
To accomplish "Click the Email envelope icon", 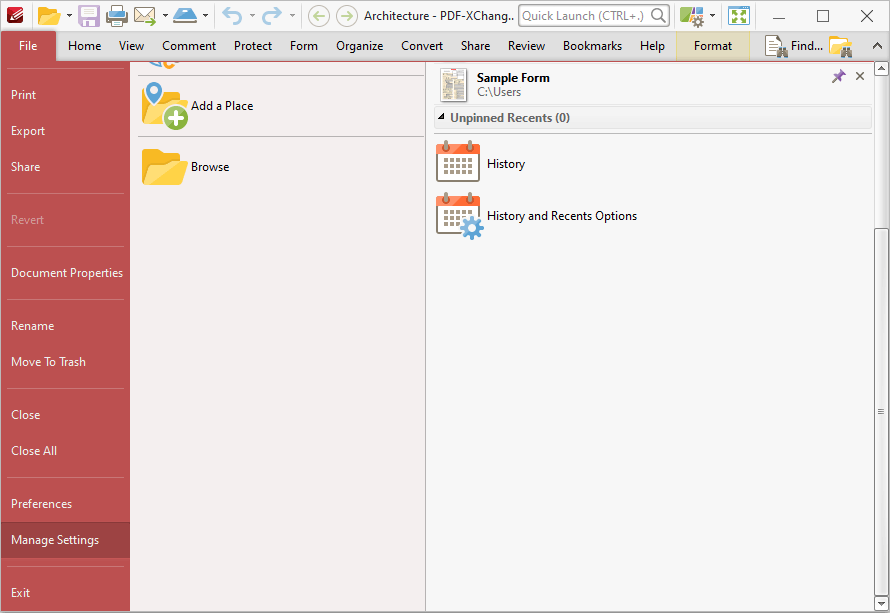I will (x=145, y=16).
